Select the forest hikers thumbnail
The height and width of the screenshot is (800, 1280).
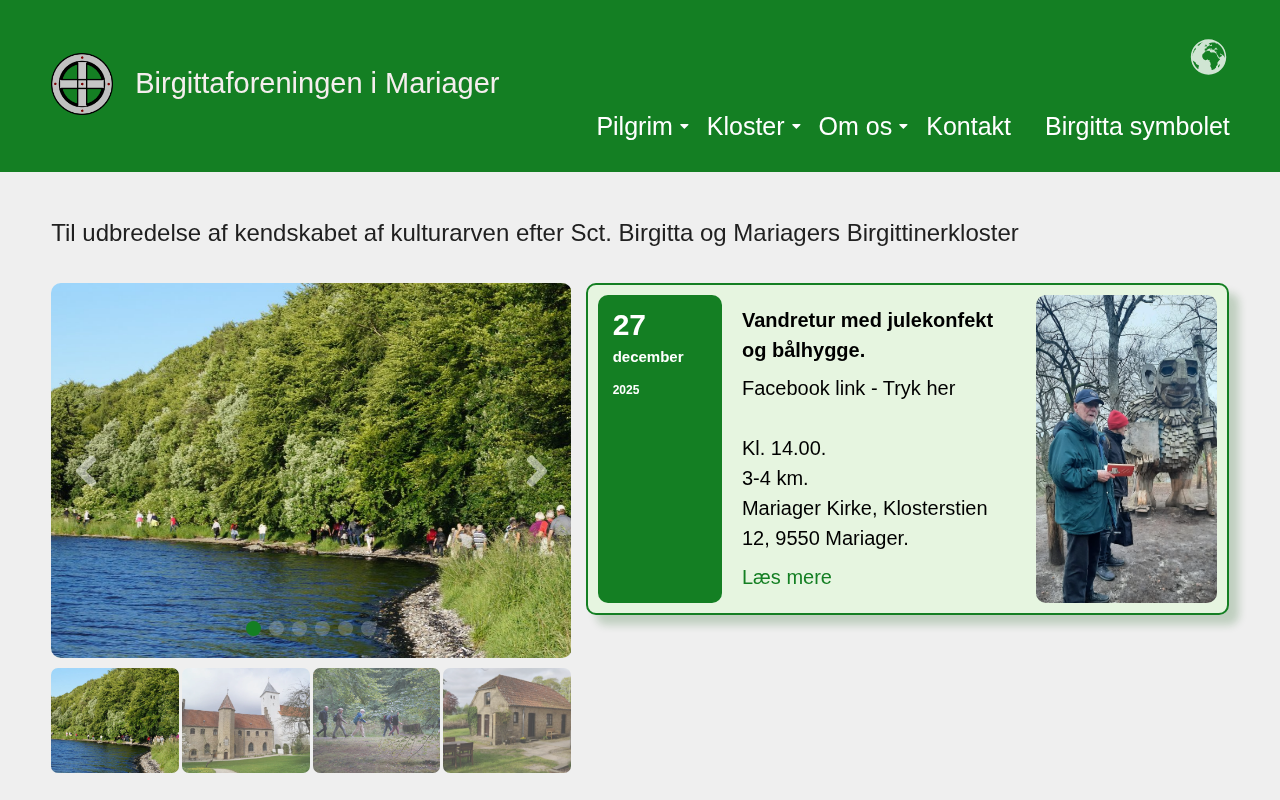376,720
